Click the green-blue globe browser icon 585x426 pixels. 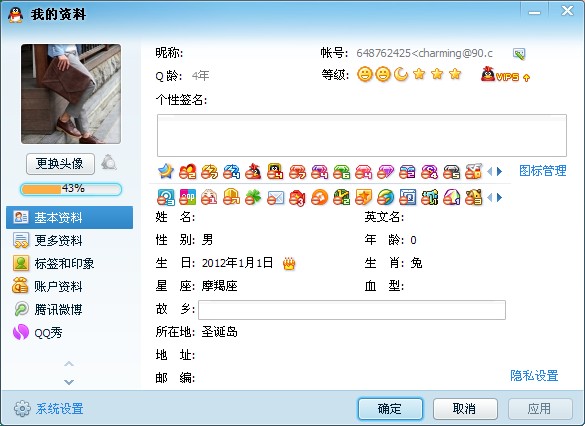385,197
